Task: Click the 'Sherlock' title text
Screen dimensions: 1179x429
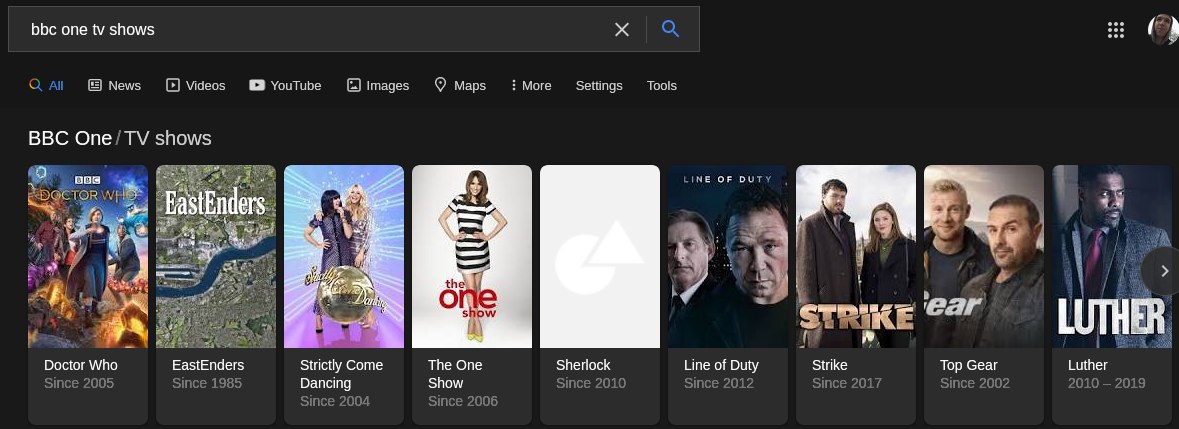Action: (583, 365)
